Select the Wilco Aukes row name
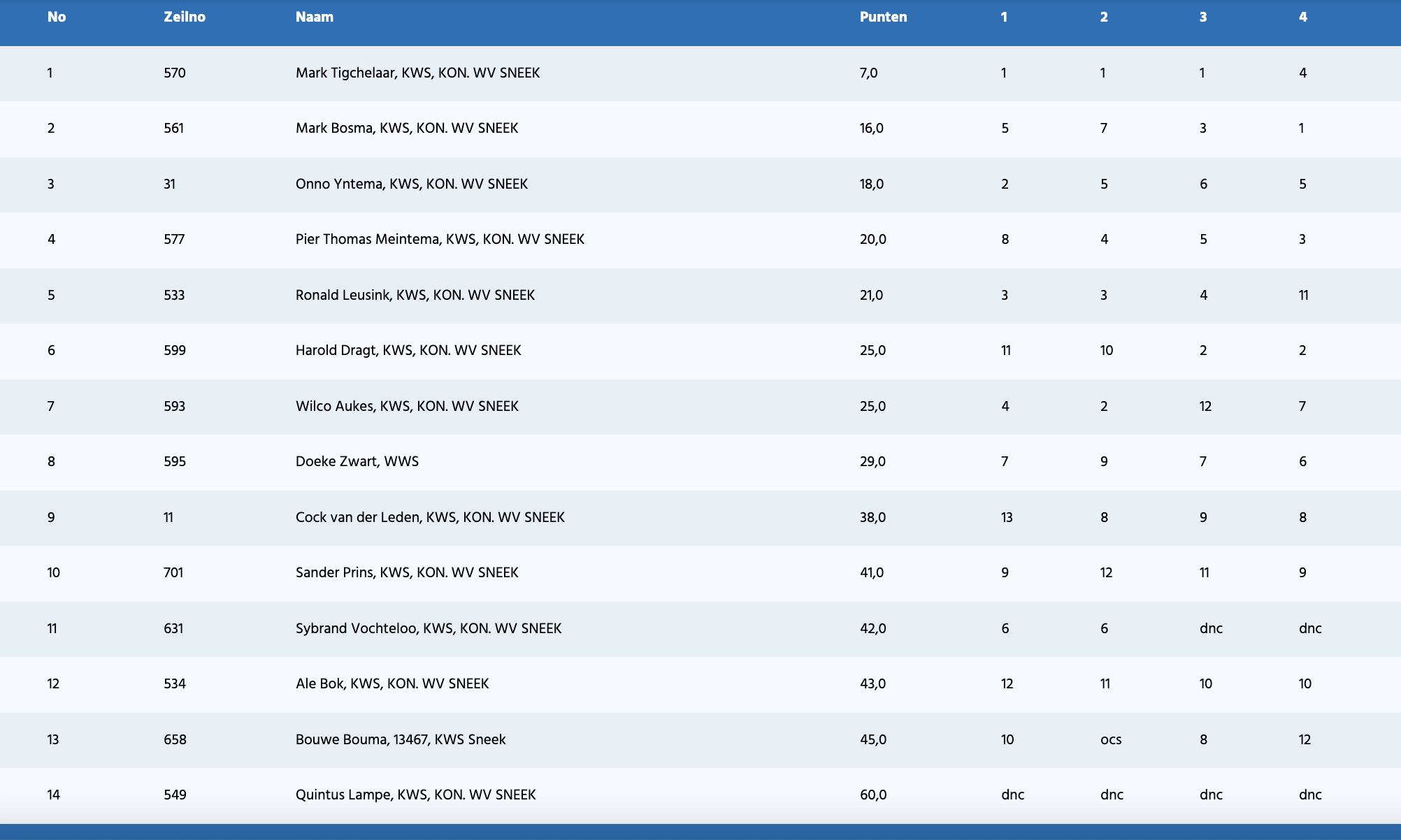Screen dimensions: 1401x840 [x=407, y=407]
